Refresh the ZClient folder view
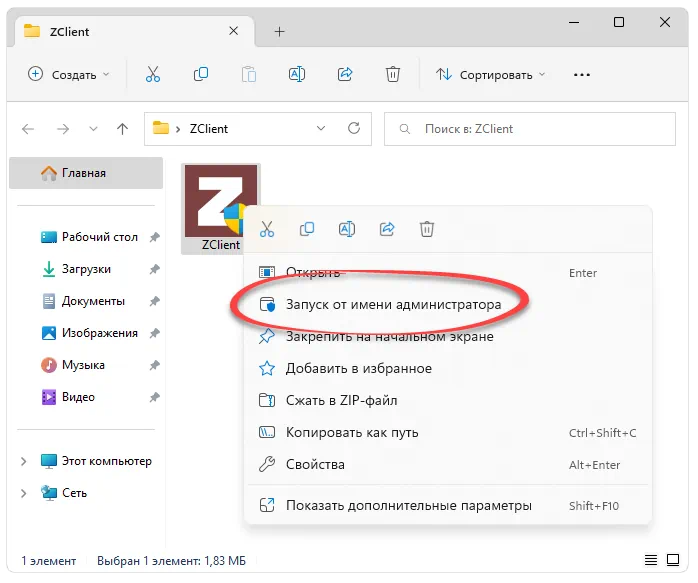698x583 pixels. [x=354, y=129]
